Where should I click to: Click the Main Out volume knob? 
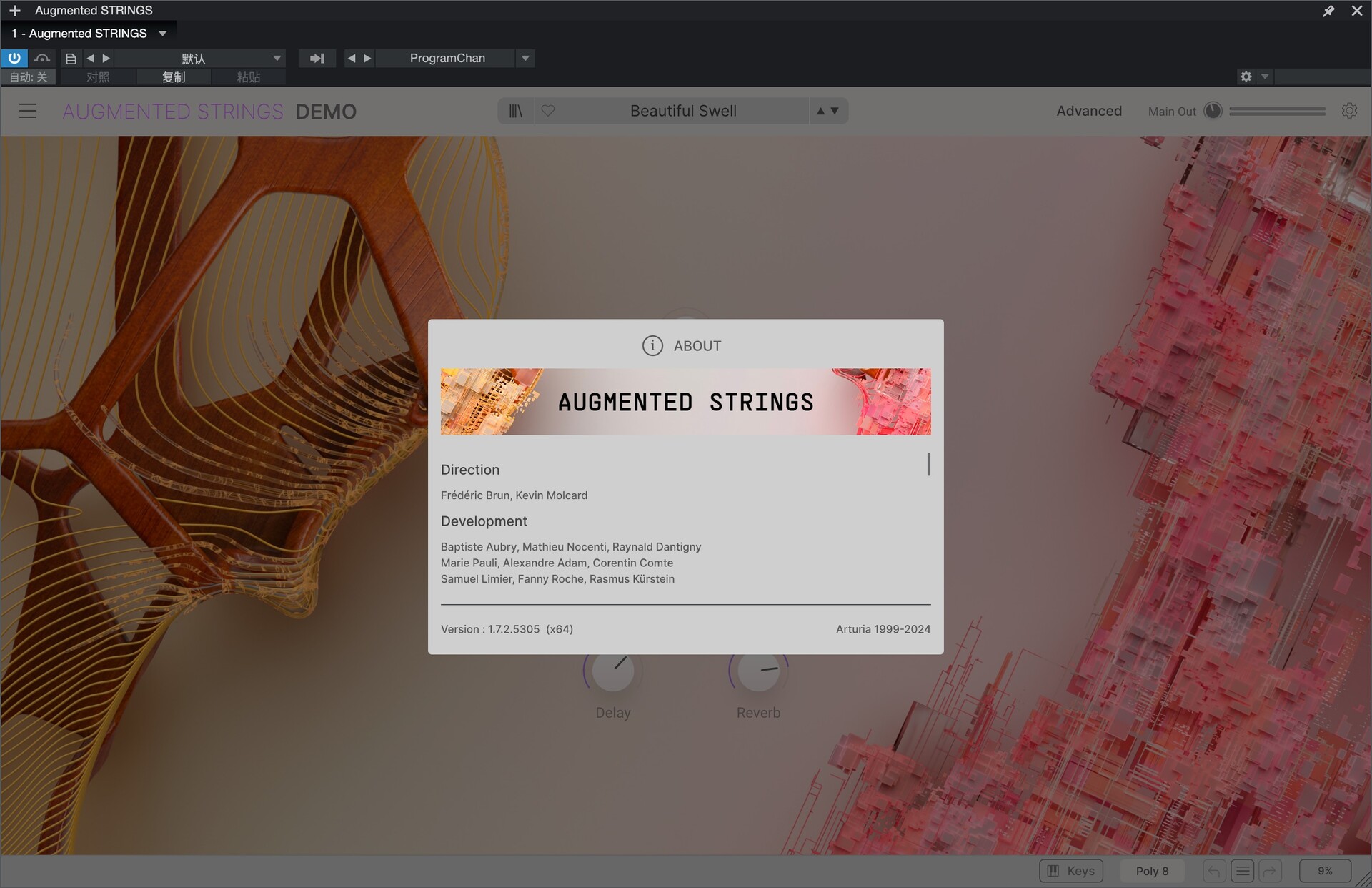pos(1213,111)
